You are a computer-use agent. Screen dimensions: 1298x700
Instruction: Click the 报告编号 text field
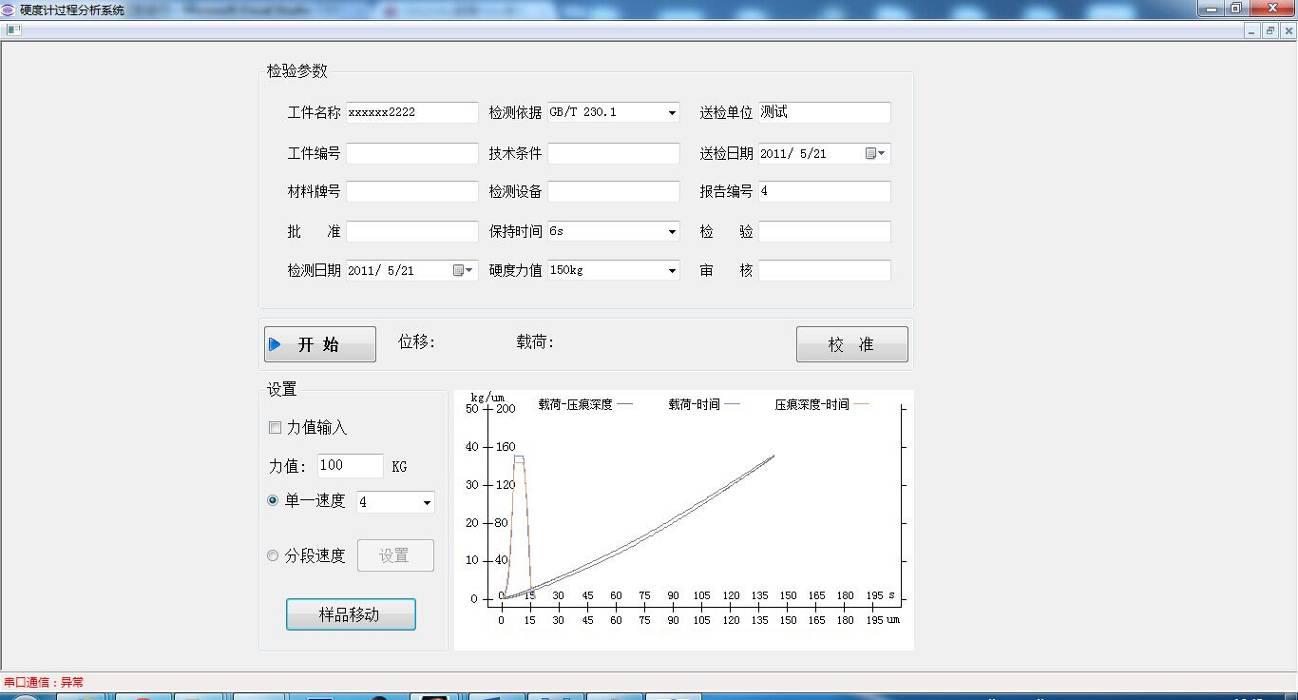coord(824,192)
